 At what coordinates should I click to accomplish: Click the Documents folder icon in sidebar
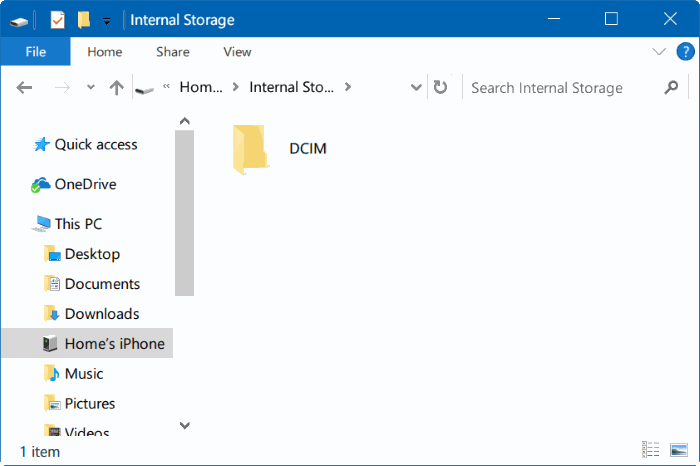tap(52, 283)
